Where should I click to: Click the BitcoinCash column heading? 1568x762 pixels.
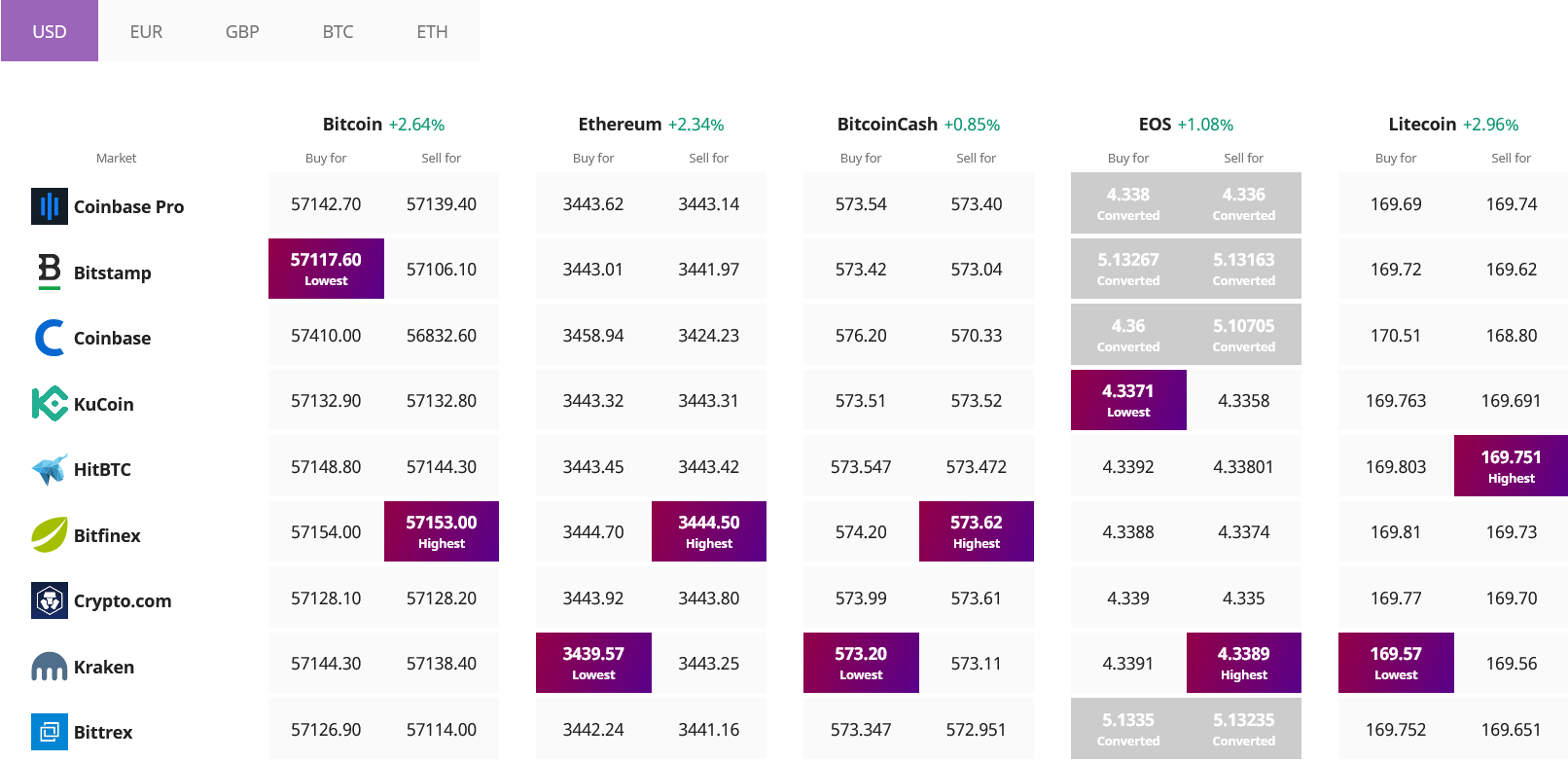tap(887, 125)
